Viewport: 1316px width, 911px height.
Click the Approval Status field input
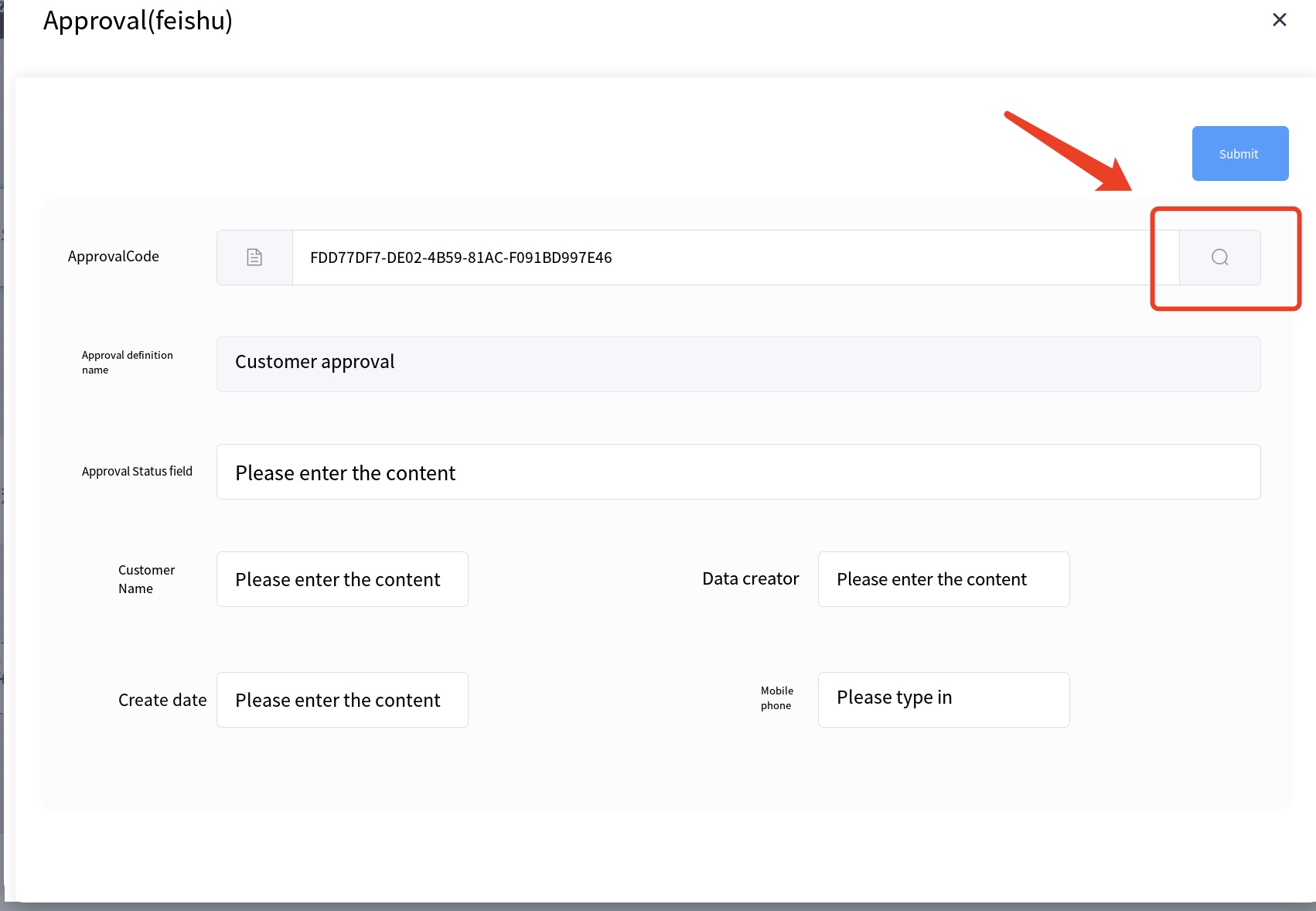pos(738,472)
